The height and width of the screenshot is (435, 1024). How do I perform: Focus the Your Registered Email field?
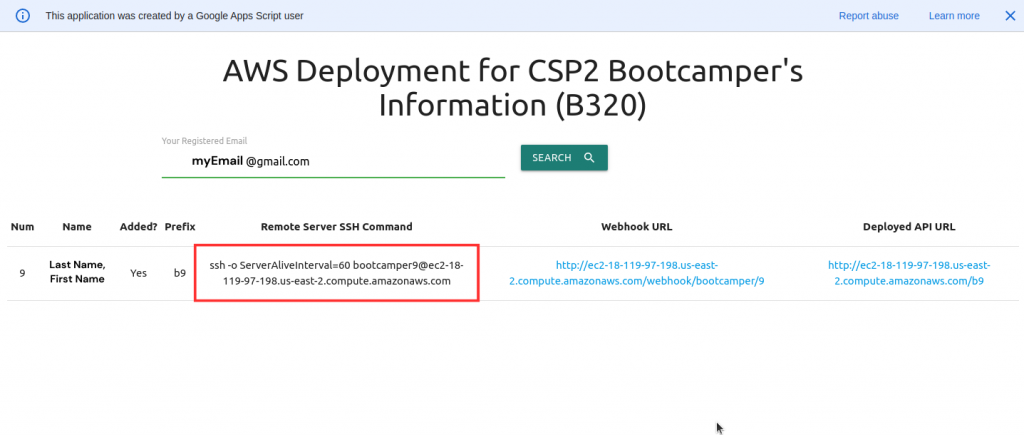click(333, 161)
